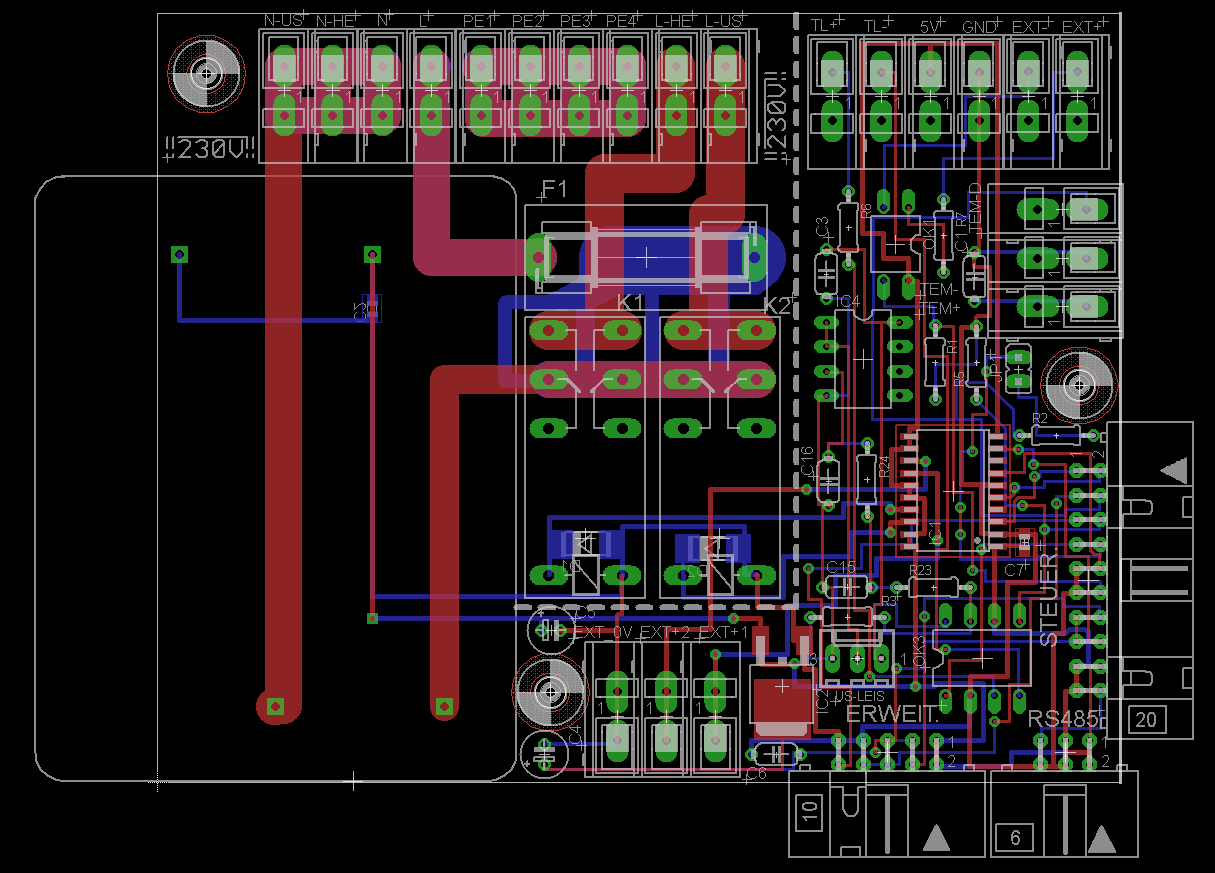The image size is (1215, 873).
Task: Select the N-HE terminal label
Action: 336,20
